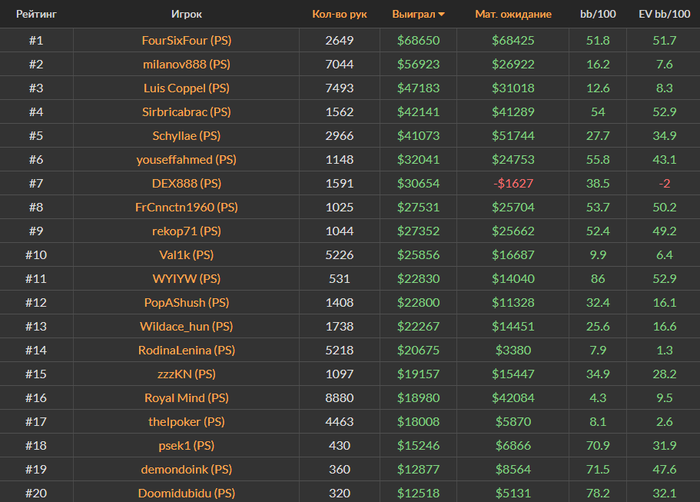The height and width of the screenshot is (502, 700).
Task: Select FrCnnctn1960 (PS) player name
Action: pyautogui.click(x=187, y=207)
